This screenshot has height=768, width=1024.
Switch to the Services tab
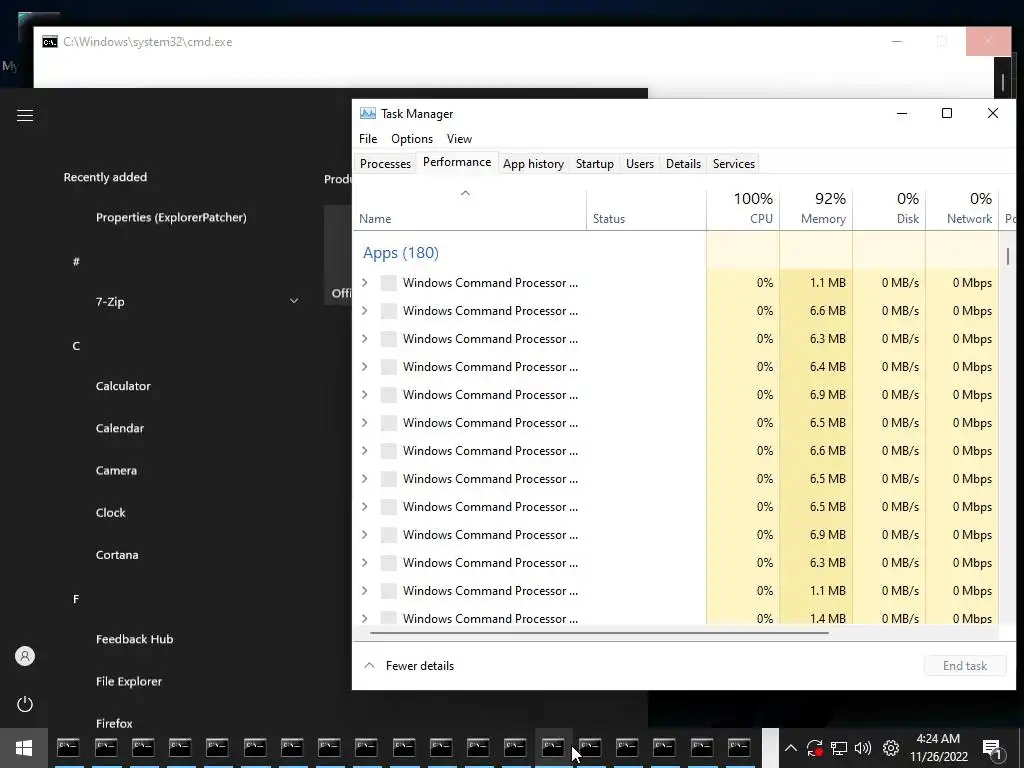click(733, 163)
